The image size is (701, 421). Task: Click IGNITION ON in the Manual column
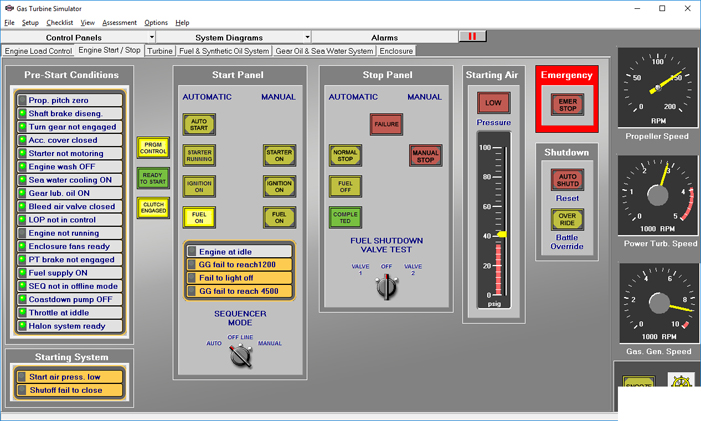[279, 186]
